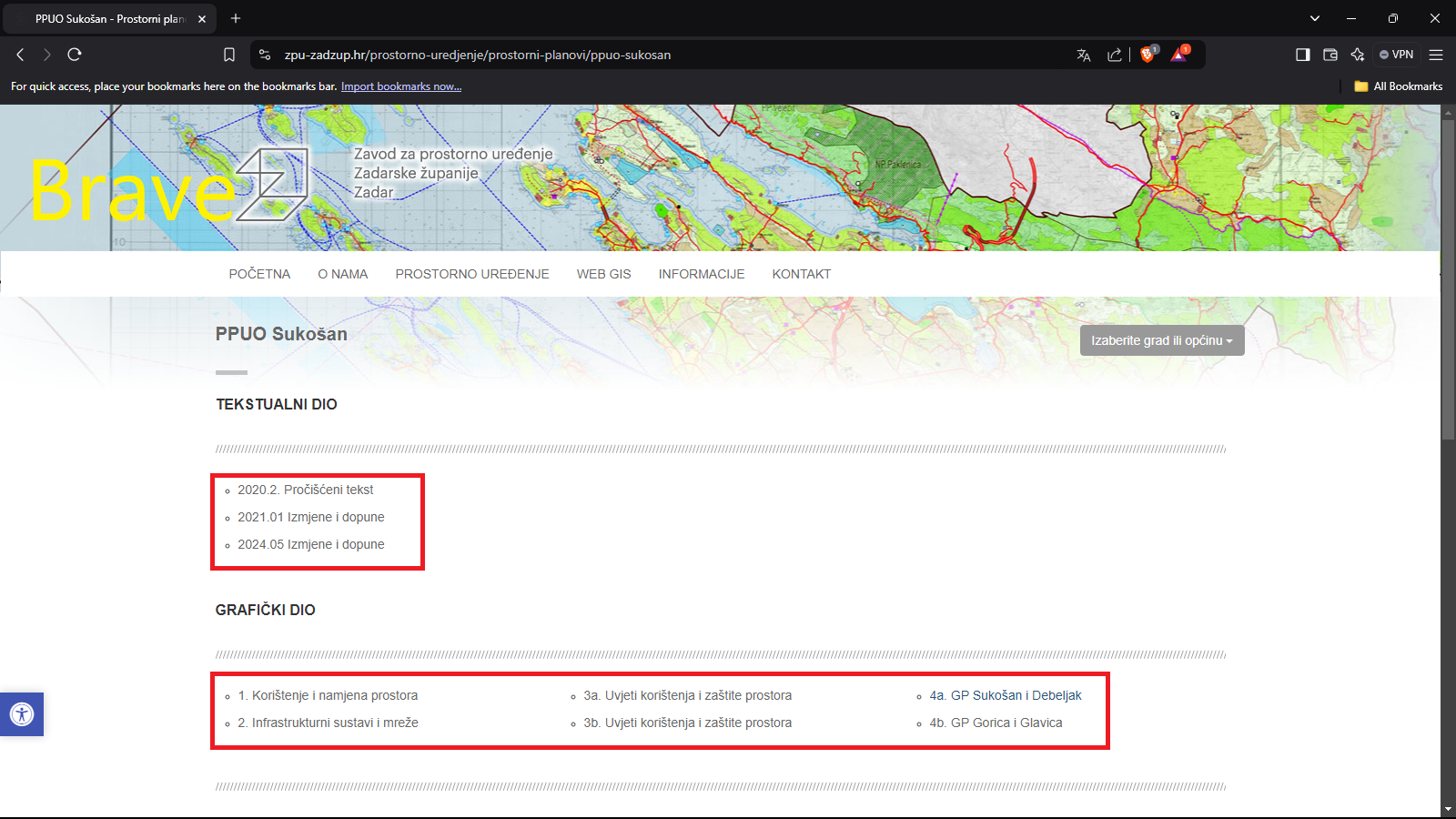Toggle the Brave VPN button
Screen dimensions: 1456x819
coord(1396,55)
